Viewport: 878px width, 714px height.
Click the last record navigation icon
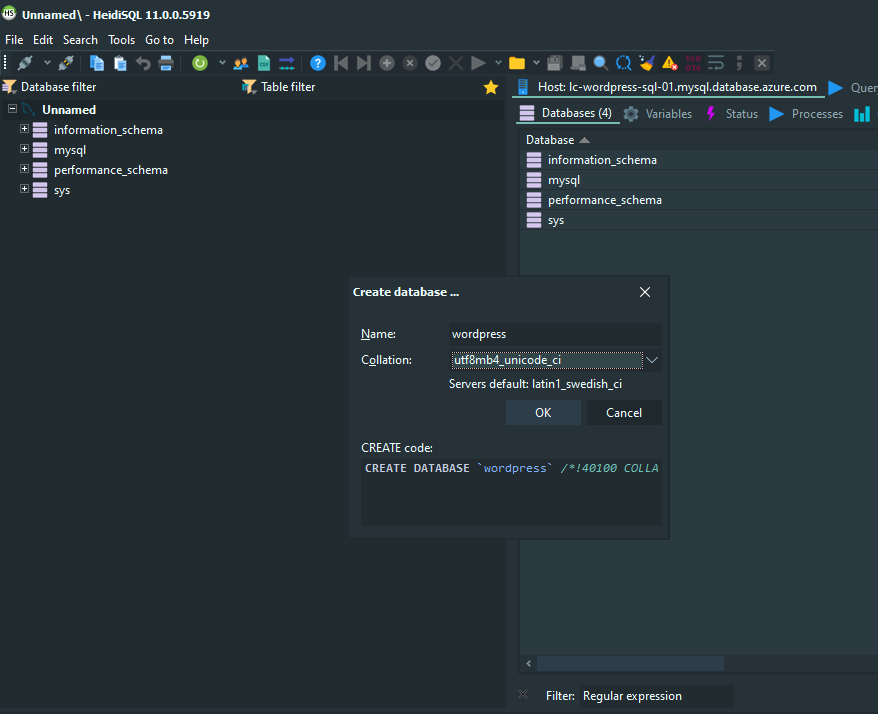[364, 63]
